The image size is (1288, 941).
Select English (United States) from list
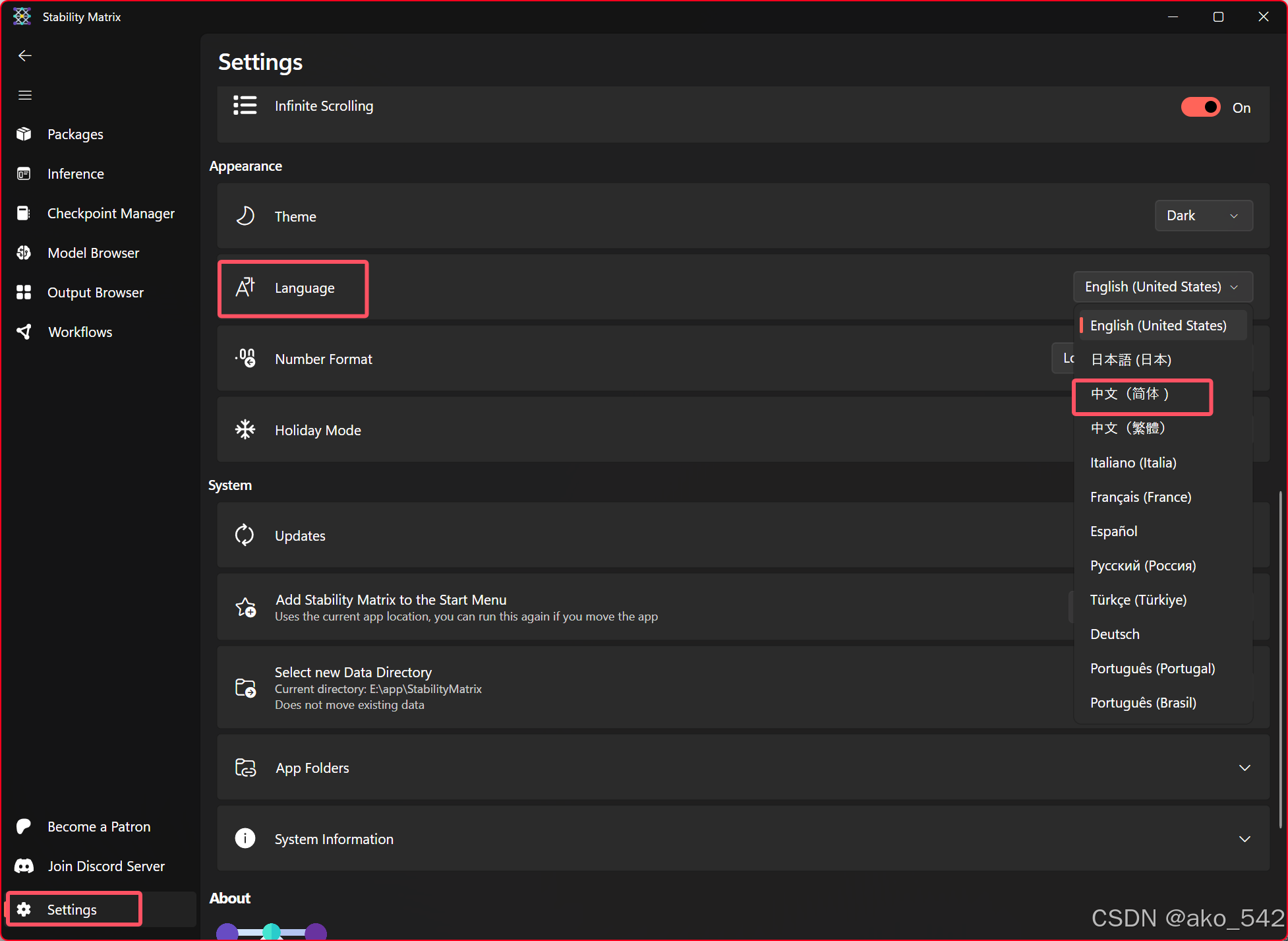tap(1163, 325)
